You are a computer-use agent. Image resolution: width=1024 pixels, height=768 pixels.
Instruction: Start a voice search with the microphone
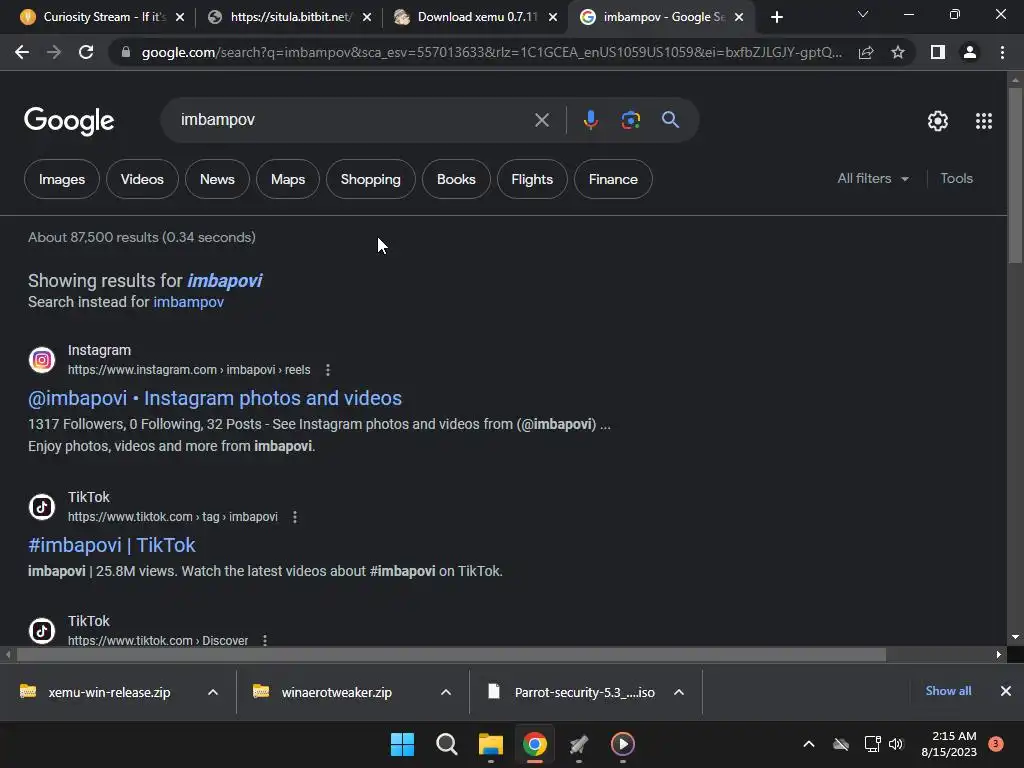[590, 120]
